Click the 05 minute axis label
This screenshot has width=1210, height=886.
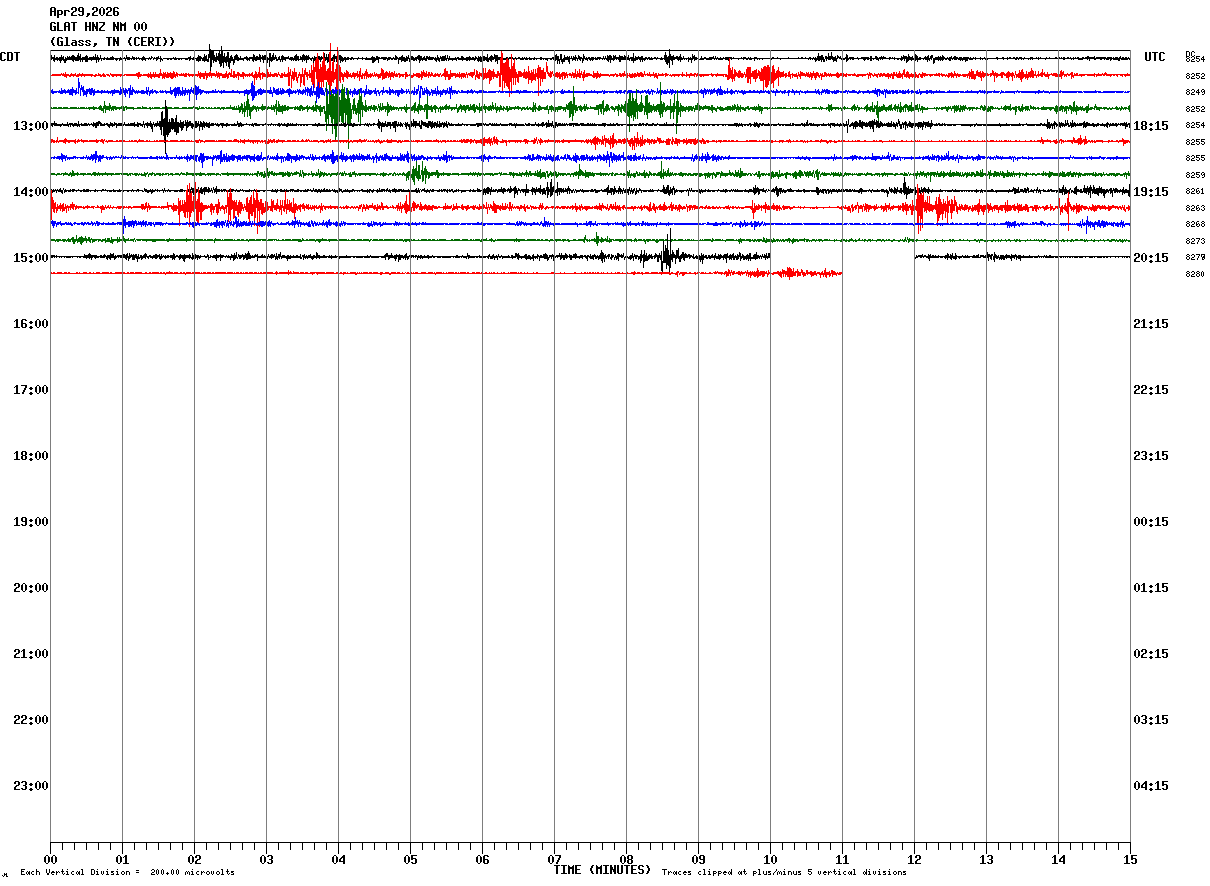click(410, 860)
